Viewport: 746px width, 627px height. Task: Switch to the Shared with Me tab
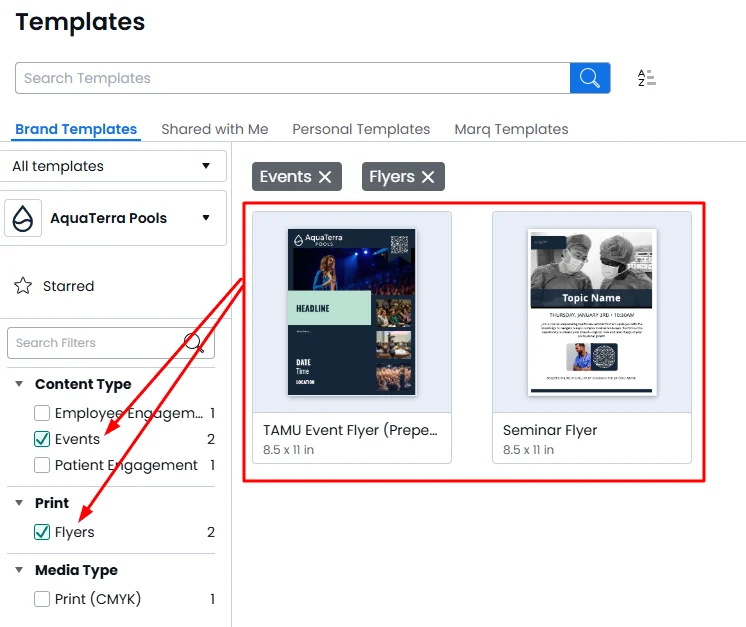pyautogui.click(x=215, y=129)
